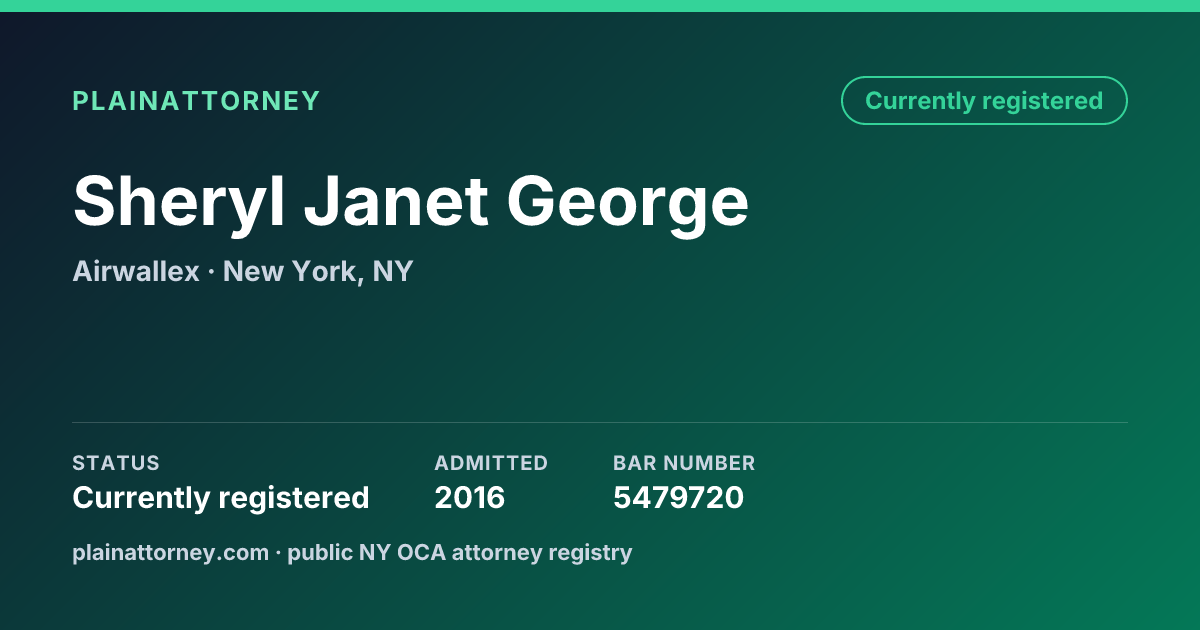Click the PLAINATTORNEY brand logo text
The image size is (1200, 630).
click(196, 101)
